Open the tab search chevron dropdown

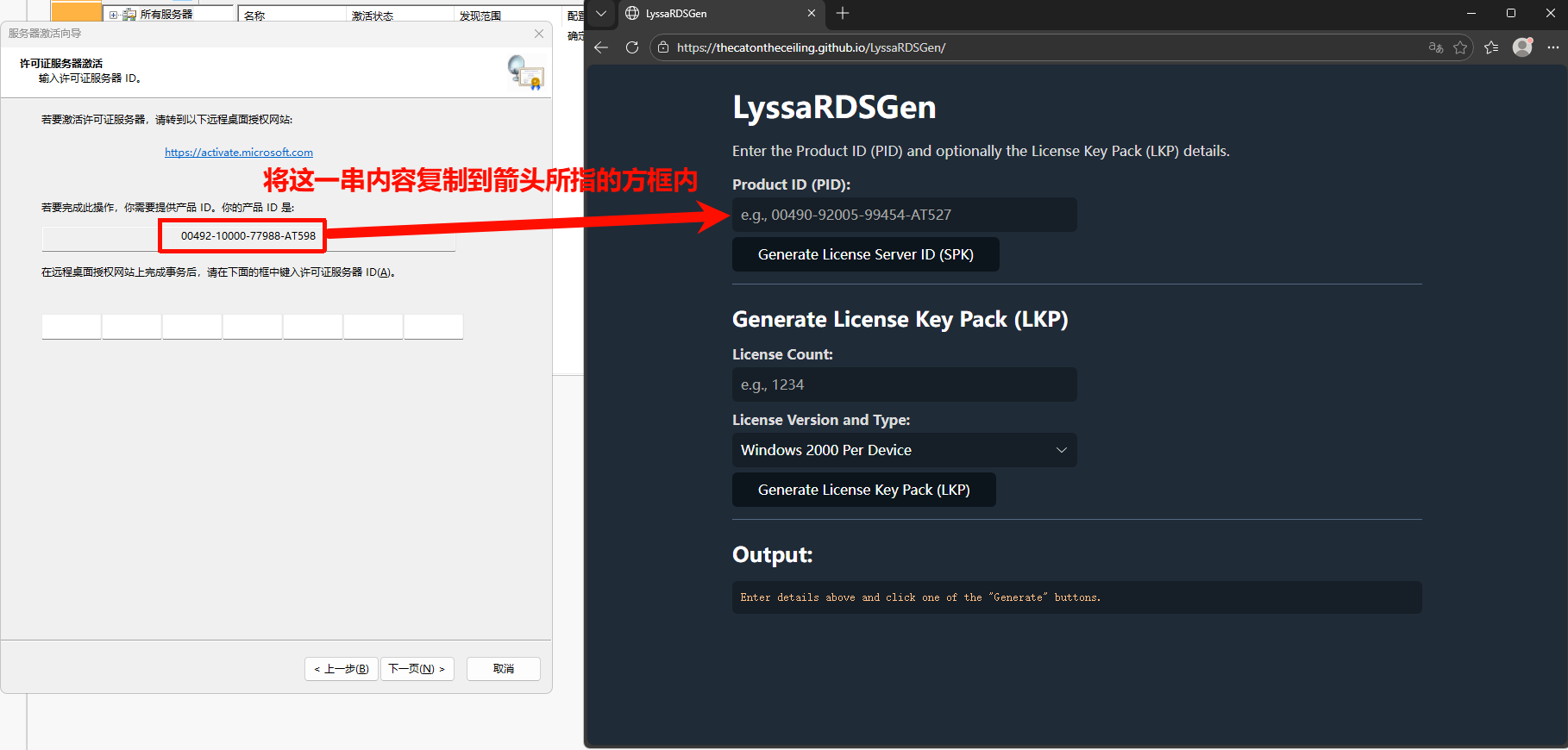point(601,13)
